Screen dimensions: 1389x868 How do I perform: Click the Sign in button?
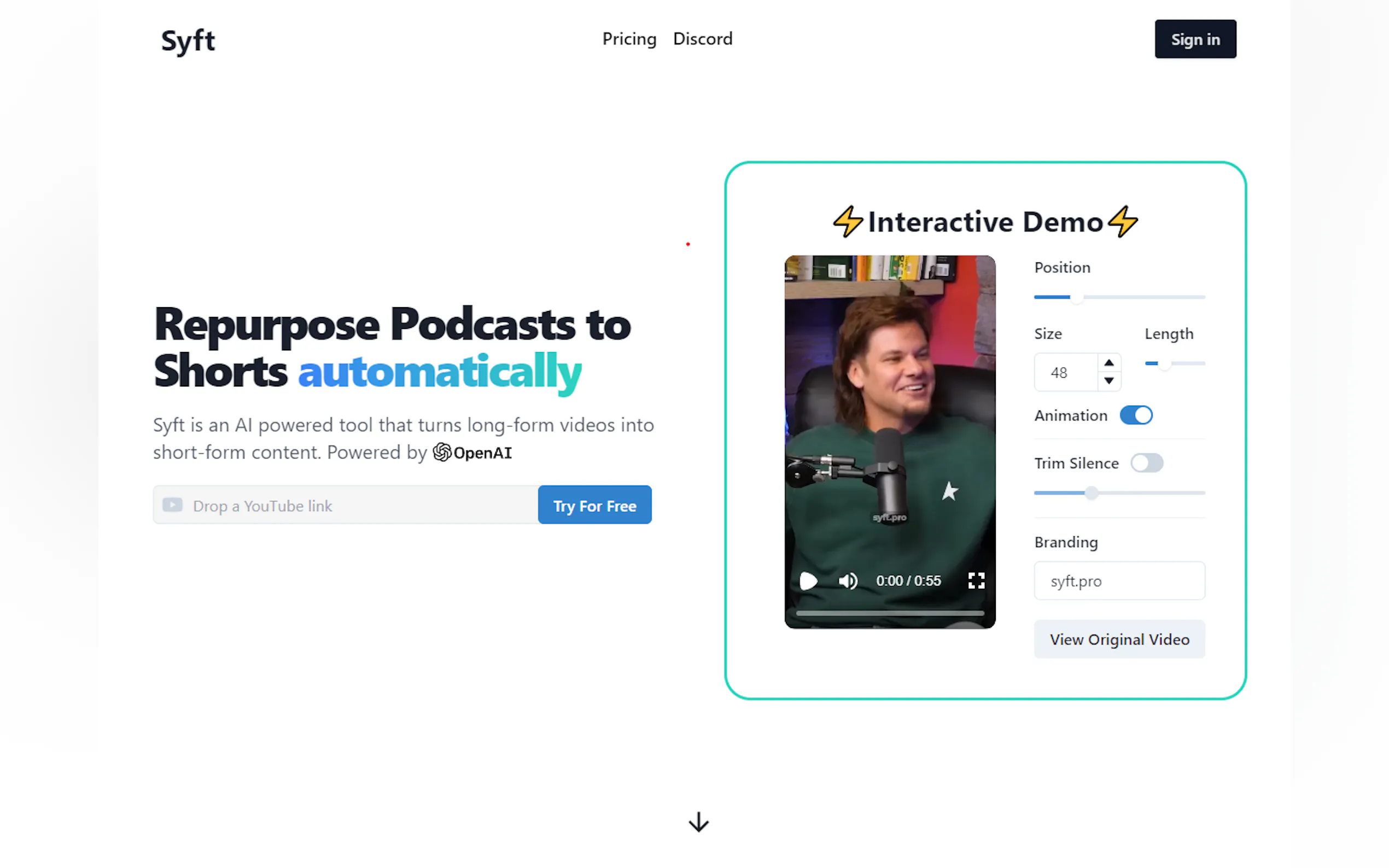(x=1195, y=39)
